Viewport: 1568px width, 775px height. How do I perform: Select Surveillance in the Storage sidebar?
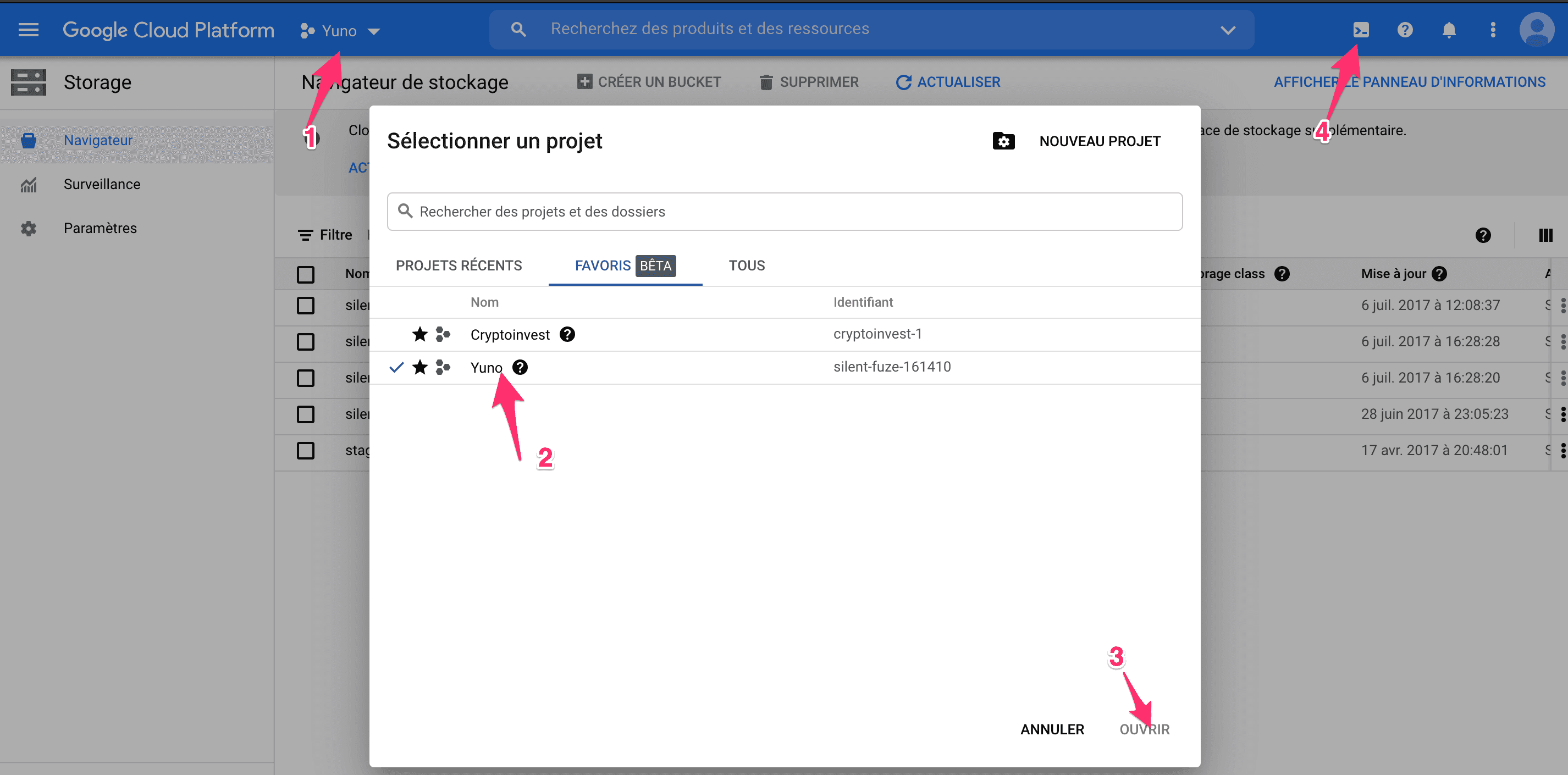point(102,184)
